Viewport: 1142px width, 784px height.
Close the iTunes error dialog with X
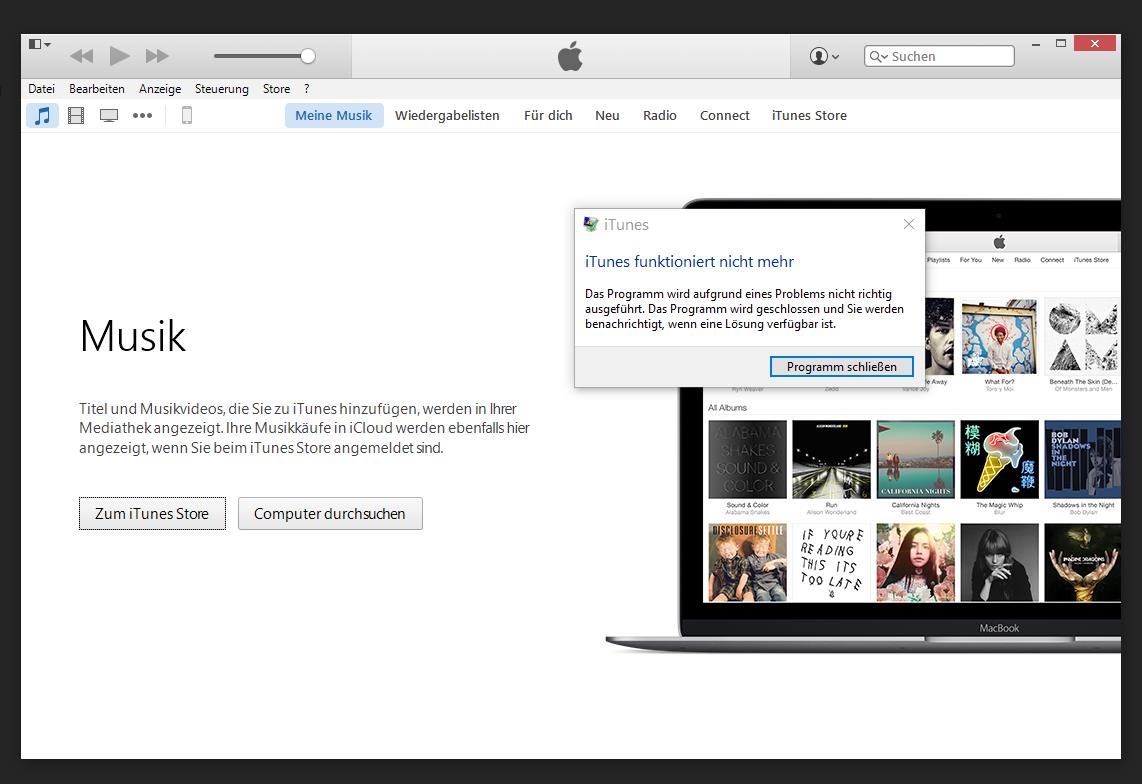[x=908, y=224]
